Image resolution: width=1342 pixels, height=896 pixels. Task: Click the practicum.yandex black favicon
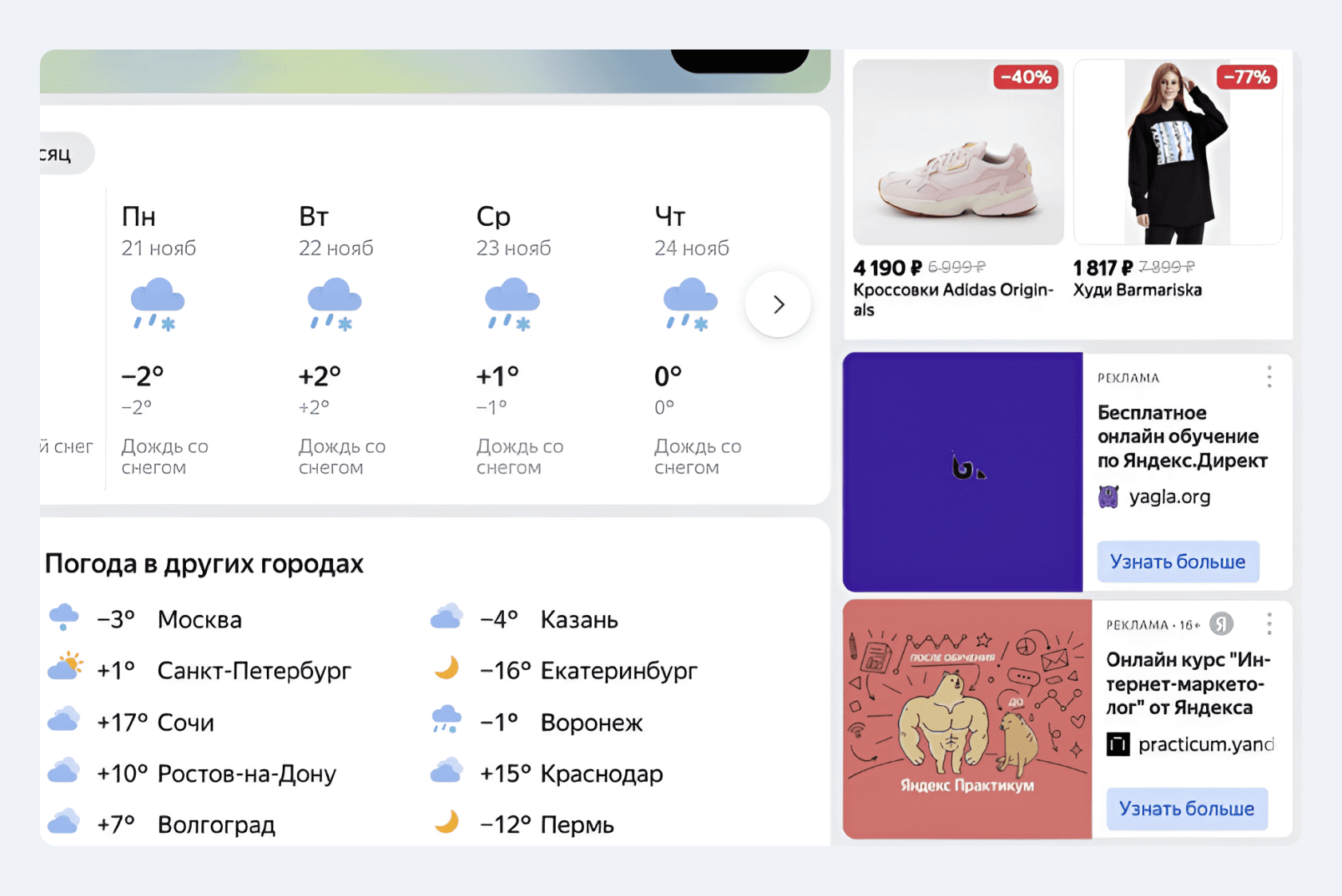pyautogui.click(x=1118, y=744)
